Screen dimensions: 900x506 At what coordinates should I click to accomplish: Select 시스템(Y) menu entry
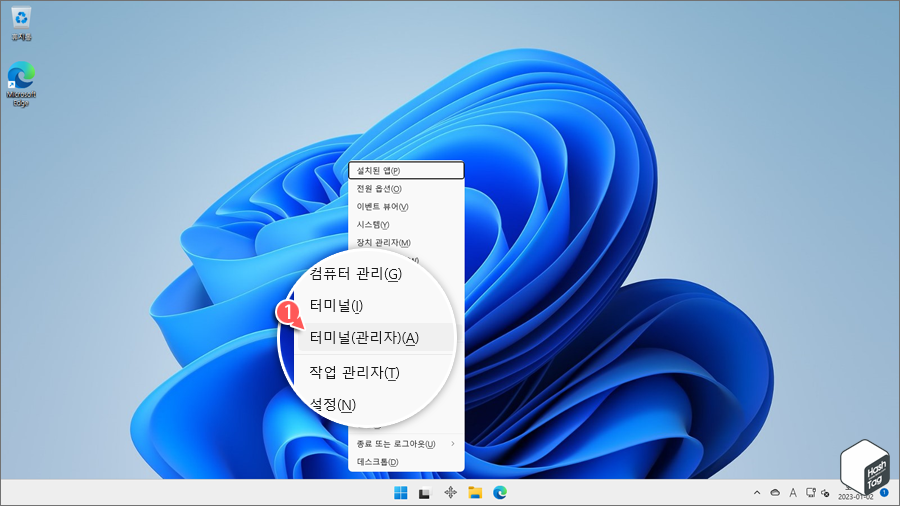pyautogui.click(x=406, y=225)
